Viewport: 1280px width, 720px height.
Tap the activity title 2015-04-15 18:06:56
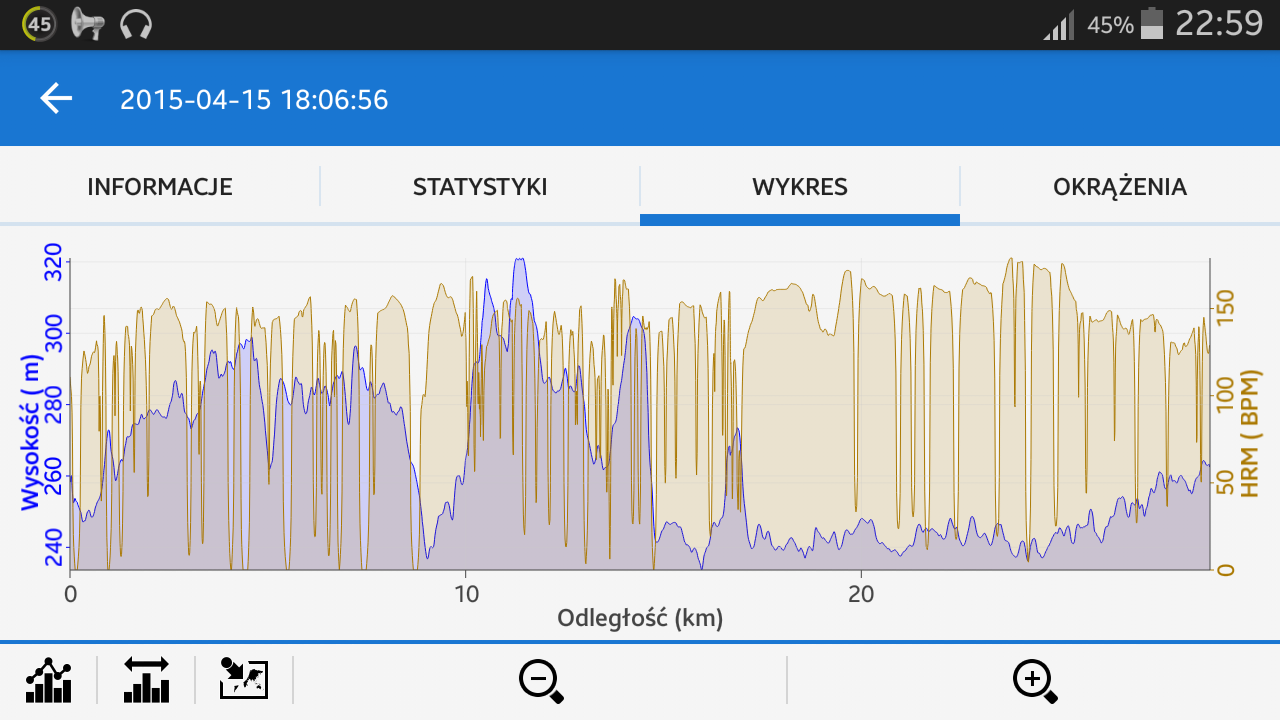point(254,100)
